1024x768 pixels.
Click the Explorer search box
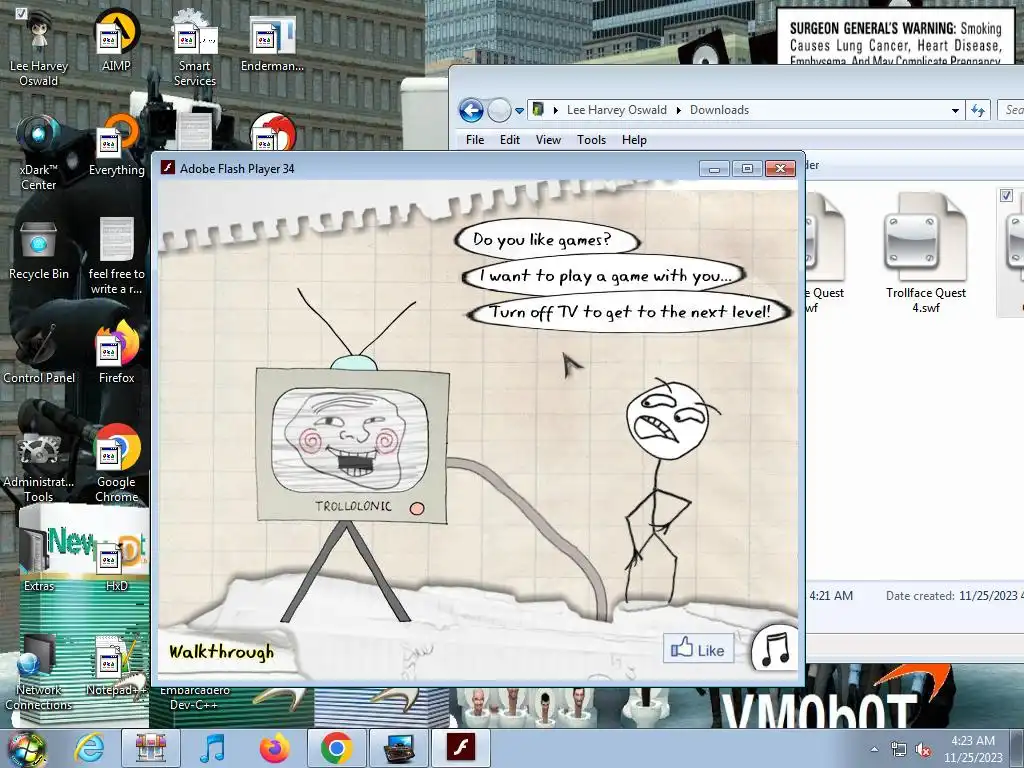pyautogui.click(x=1011, y=110)
